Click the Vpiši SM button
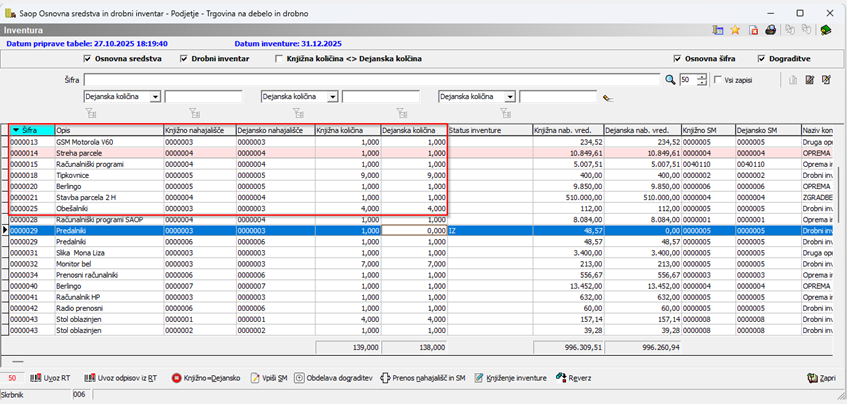 pyautogui.click(x=270, y=378)
